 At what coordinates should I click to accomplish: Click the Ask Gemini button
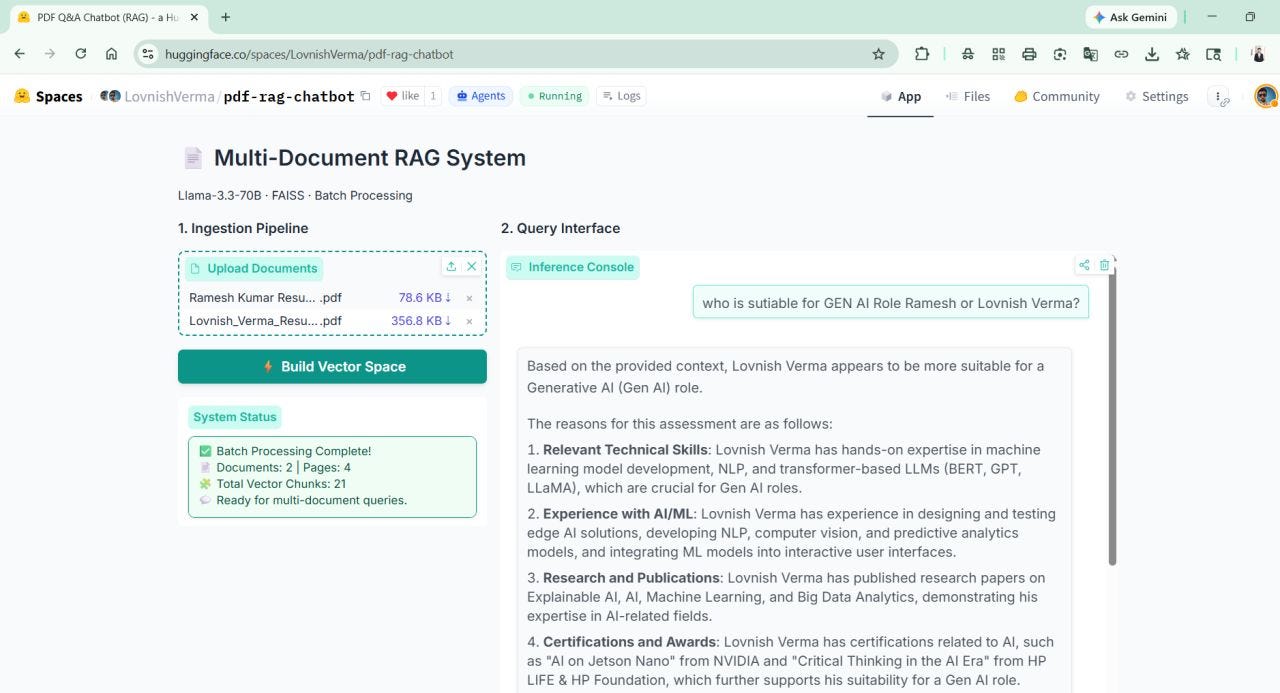pos(1130,17)
